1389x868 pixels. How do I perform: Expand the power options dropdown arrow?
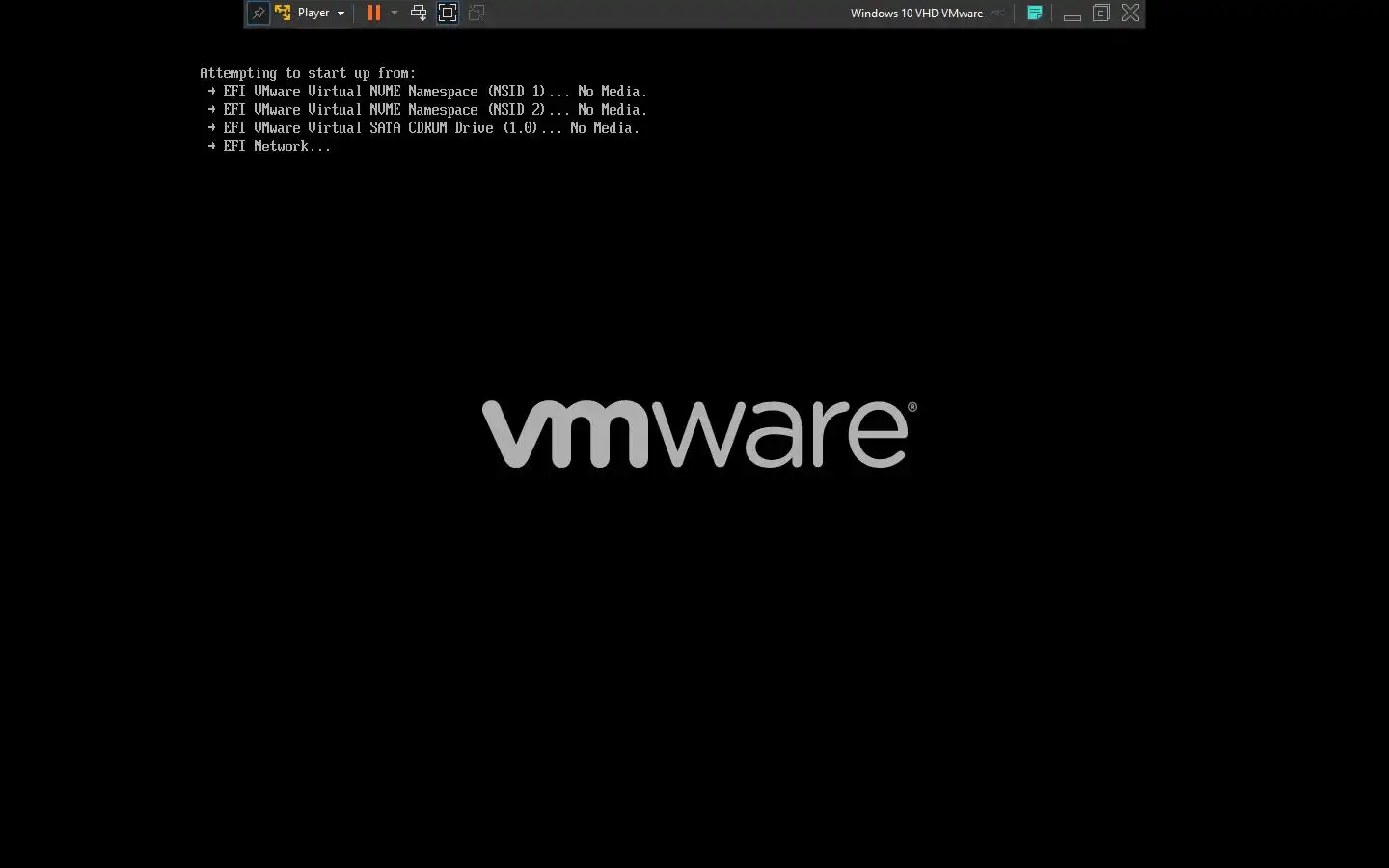[x=395, y=14]
